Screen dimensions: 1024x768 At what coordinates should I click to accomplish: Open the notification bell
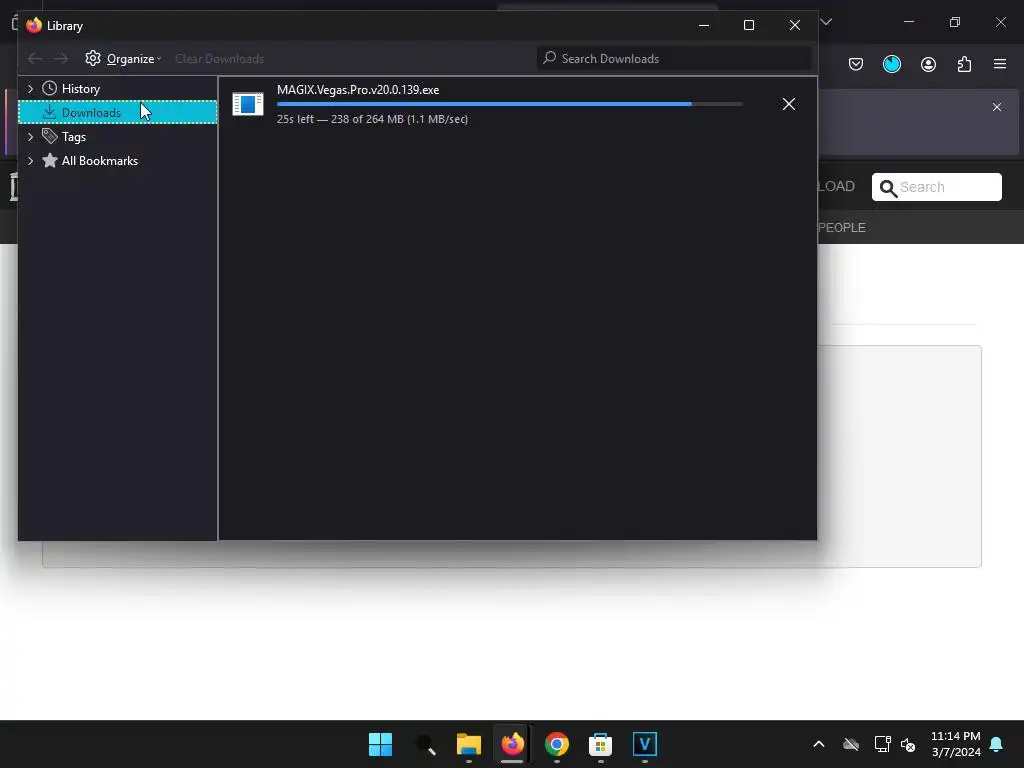click(997, 744)
